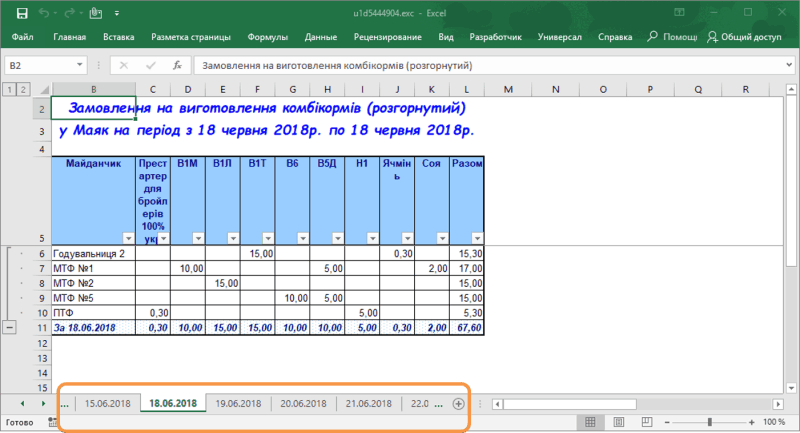Open filter dropdown for Разом column
Viewport: 800px width, 433px height.
click(476, 238)
